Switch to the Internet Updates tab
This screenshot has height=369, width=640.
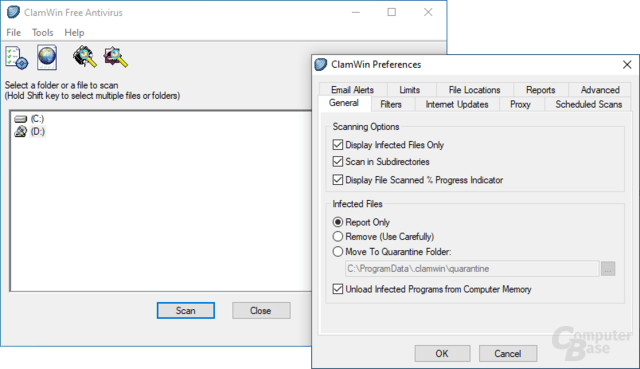(457, 104)
